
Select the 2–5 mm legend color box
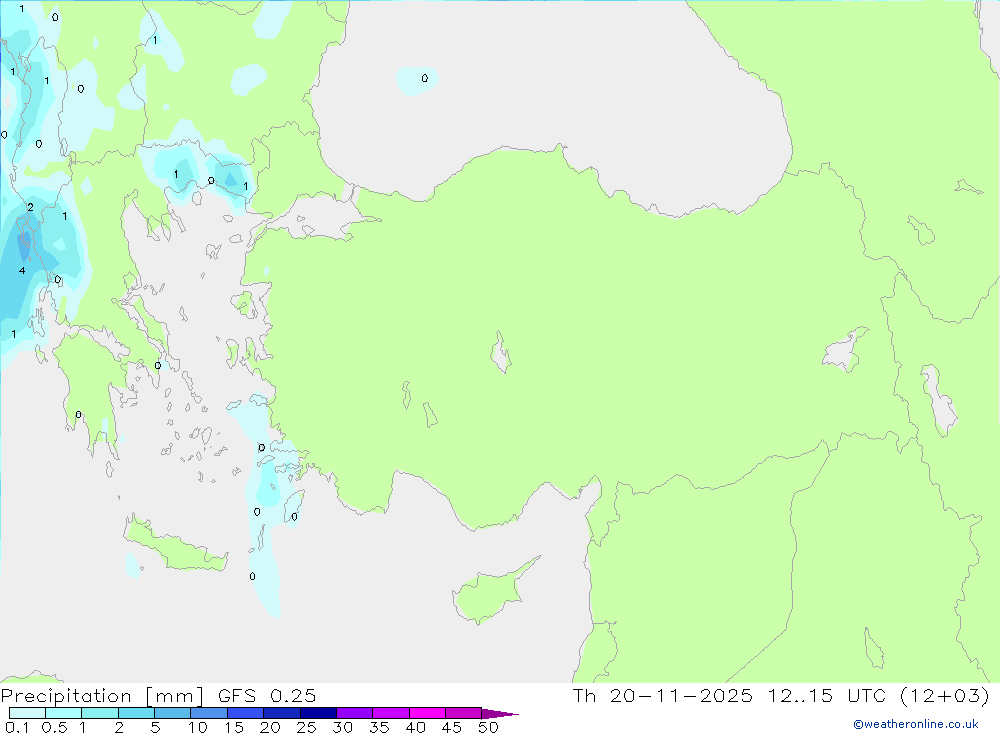pos(136,713)
